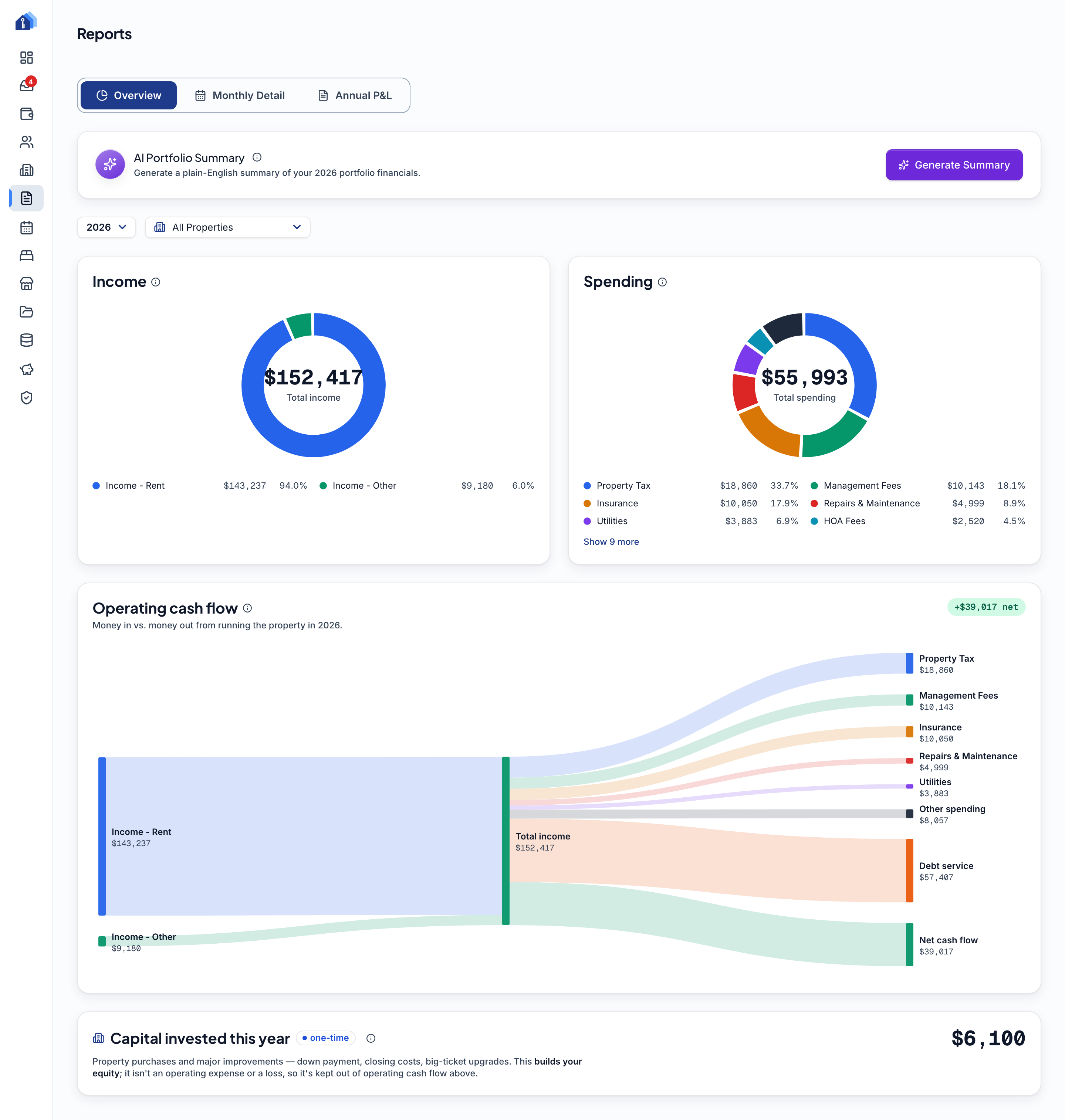The width and height of the screenshot is (1065, 1120).
Task: Click the Utilities $3,883 cash flow label
Action: click(935, 788)
